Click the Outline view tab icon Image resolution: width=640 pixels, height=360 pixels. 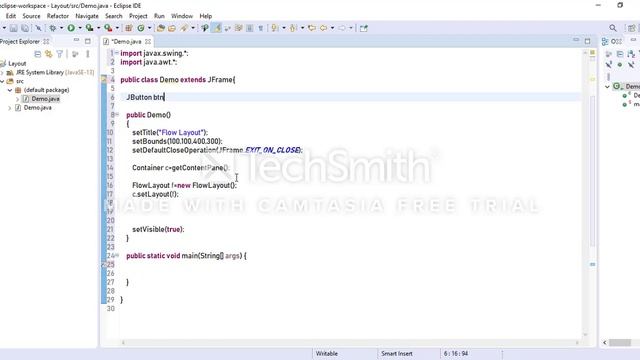(x=605, y=42)
